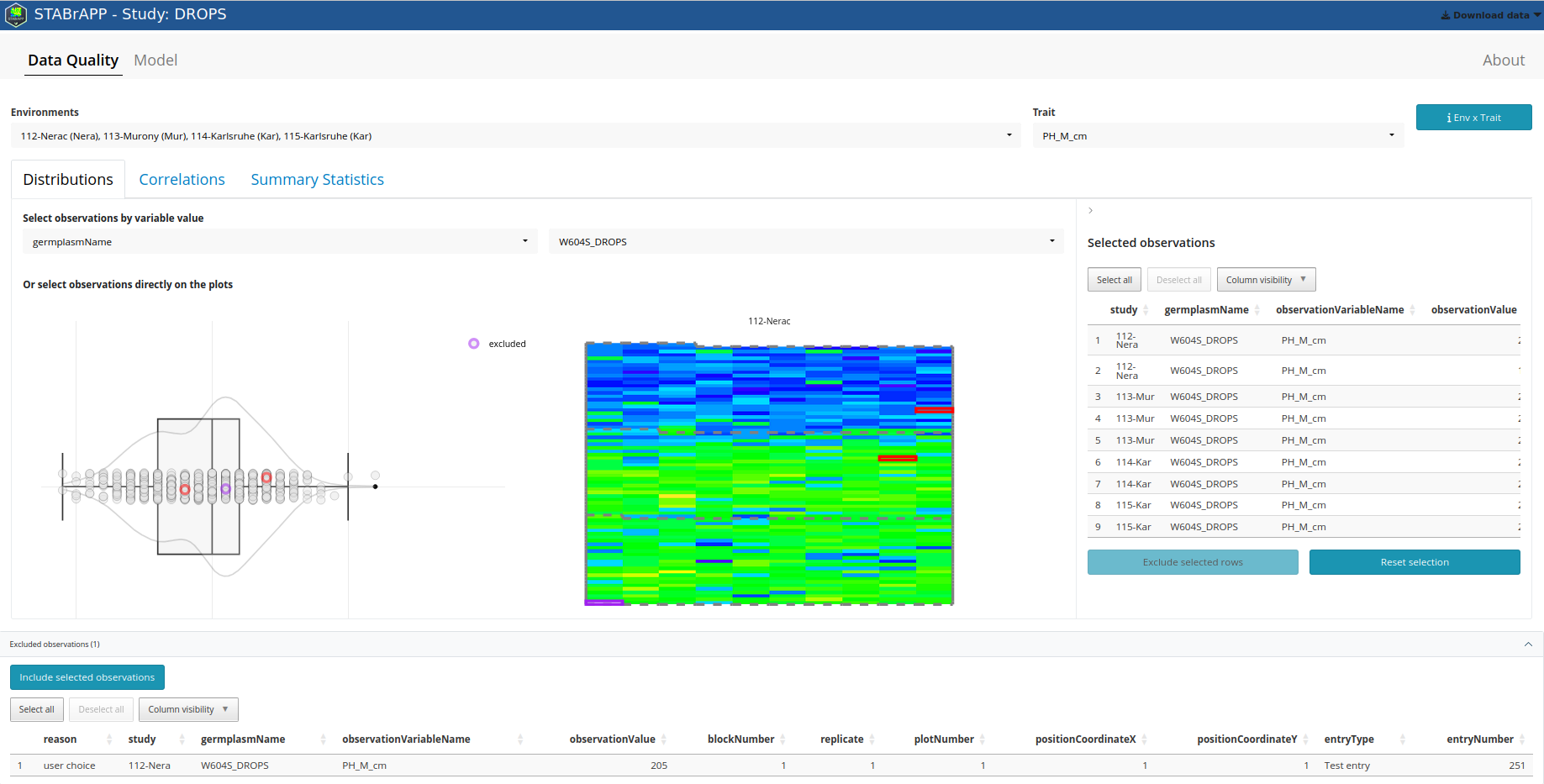This screenshot has width=1544, height=784.
Task: Click the observationValue header in Selected observations
Action: point(1473,310)
